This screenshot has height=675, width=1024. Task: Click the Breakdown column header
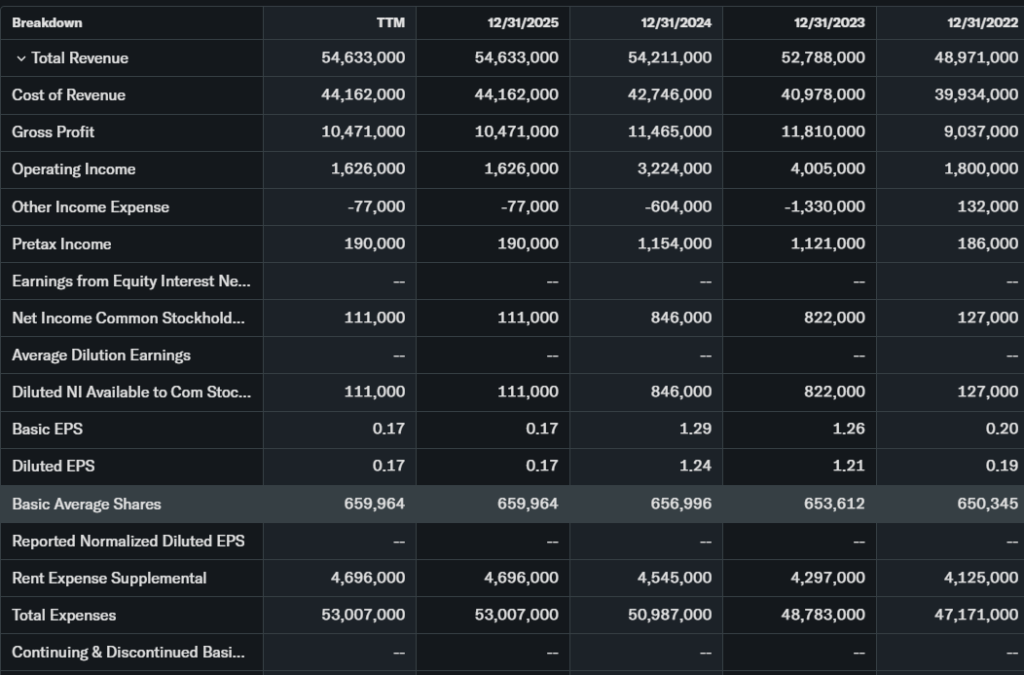click(47, 22)
